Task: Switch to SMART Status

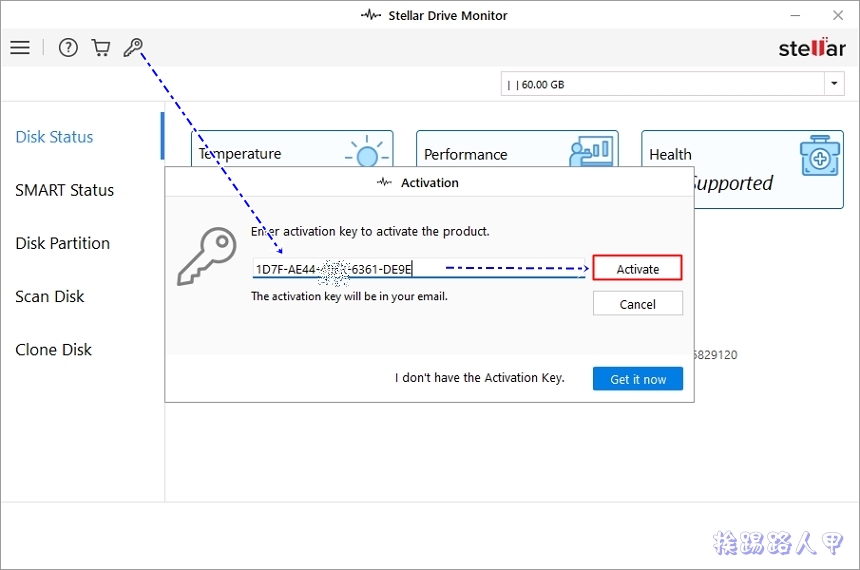Action: (x=65, y=190)
